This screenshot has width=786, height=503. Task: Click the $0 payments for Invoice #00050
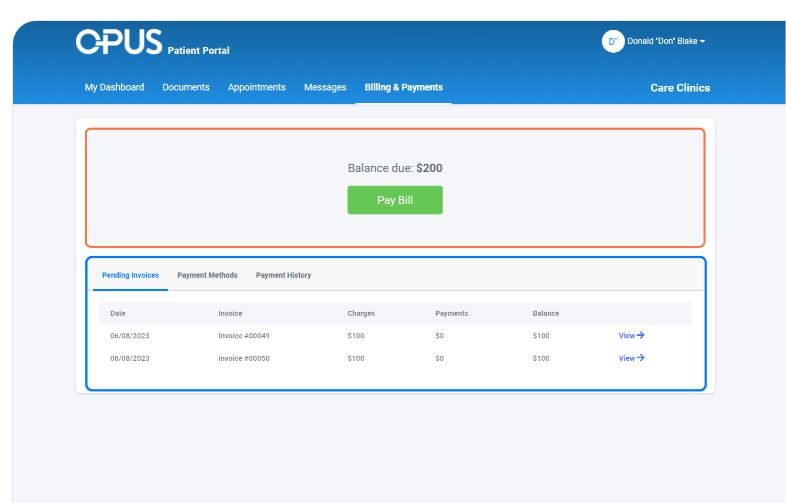tap(440, 358)
